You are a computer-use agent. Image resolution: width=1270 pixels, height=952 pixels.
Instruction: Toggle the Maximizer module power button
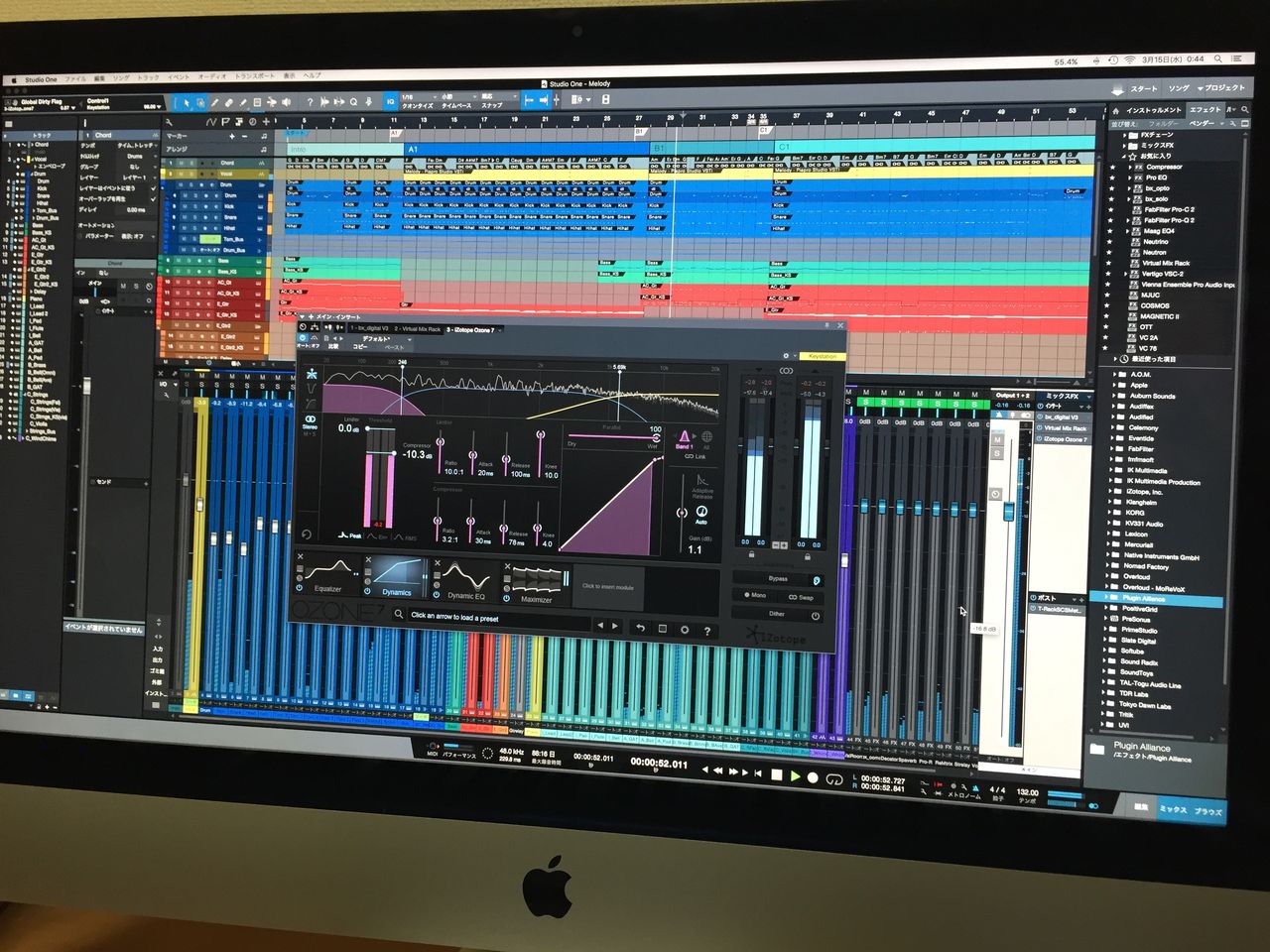point(507,598)
